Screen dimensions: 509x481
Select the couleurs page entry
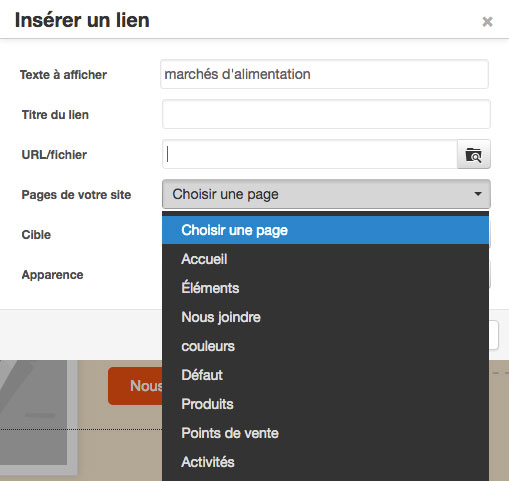[325, 346]
